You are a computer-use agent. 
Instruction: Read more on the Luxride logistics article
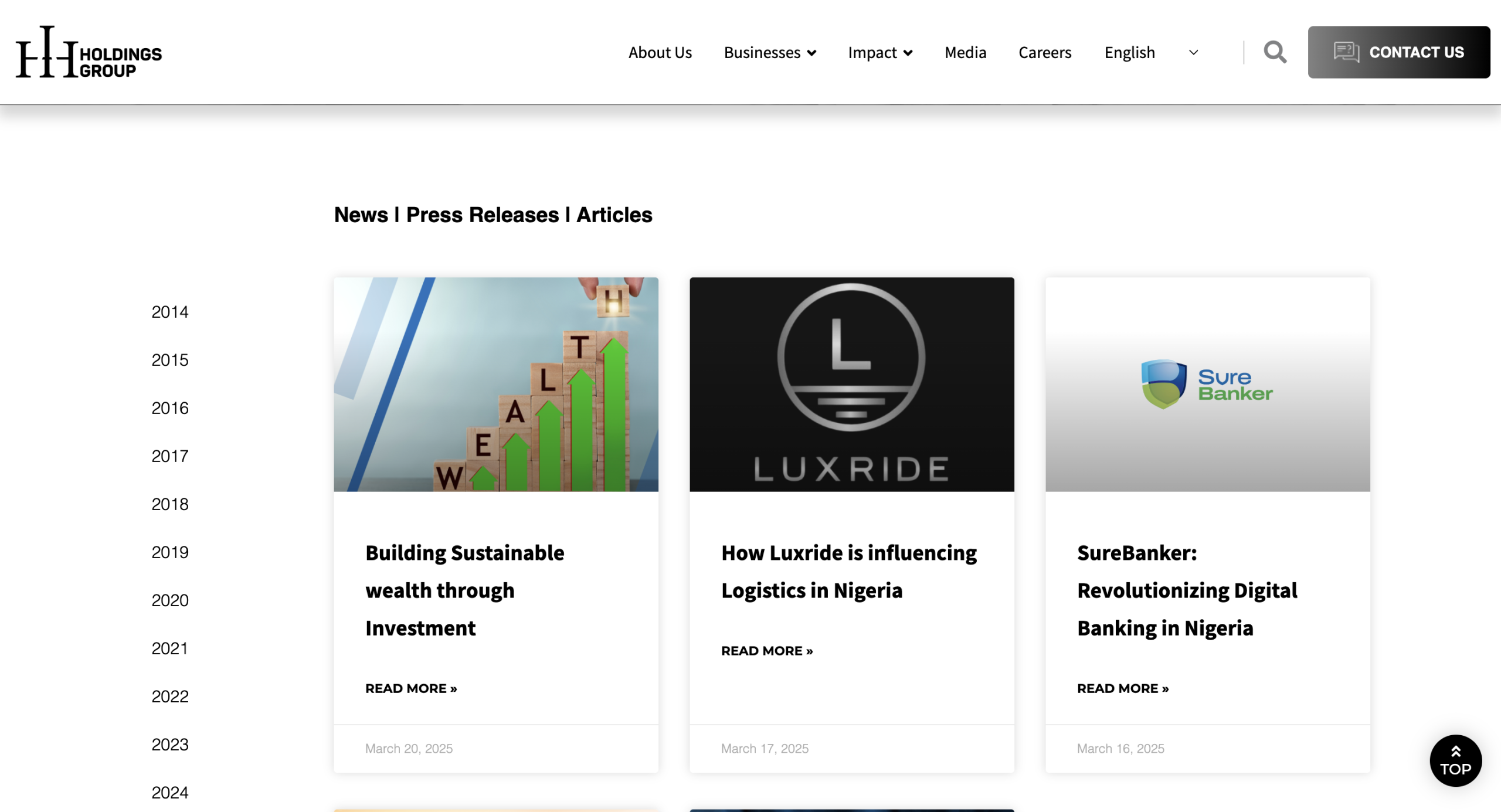(x=767, y=651)
